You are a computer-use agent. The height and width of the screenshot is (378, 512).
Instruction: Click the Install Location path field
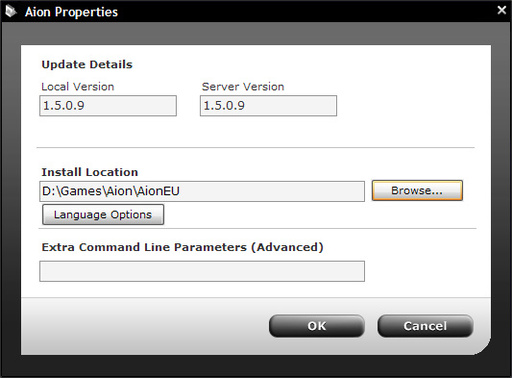pos(202,191)
